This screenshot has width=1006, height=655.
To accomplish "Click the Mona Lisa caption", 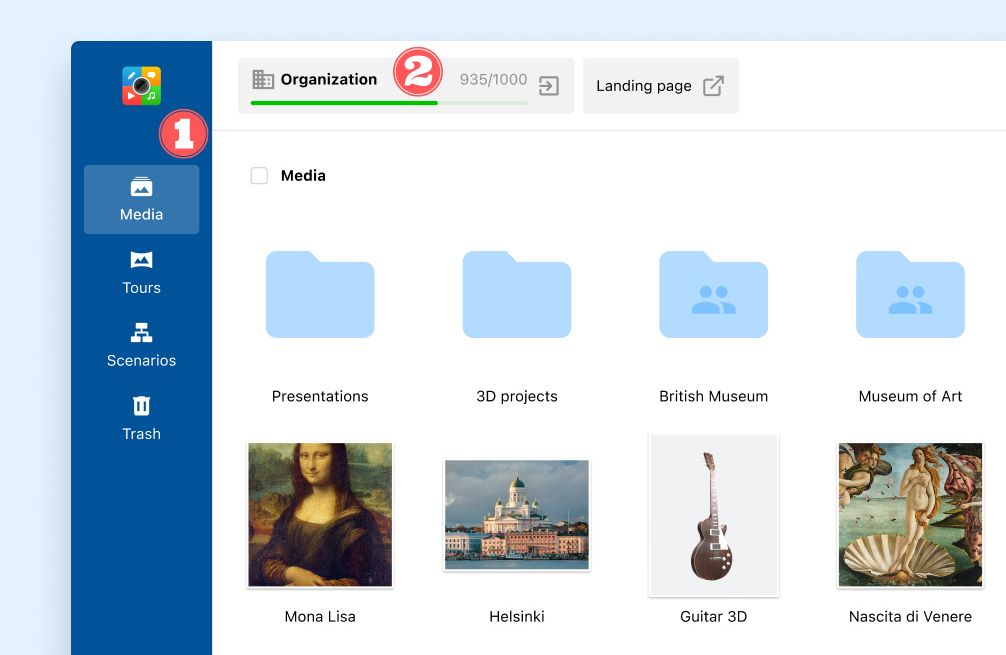I will tap(320, 617).
